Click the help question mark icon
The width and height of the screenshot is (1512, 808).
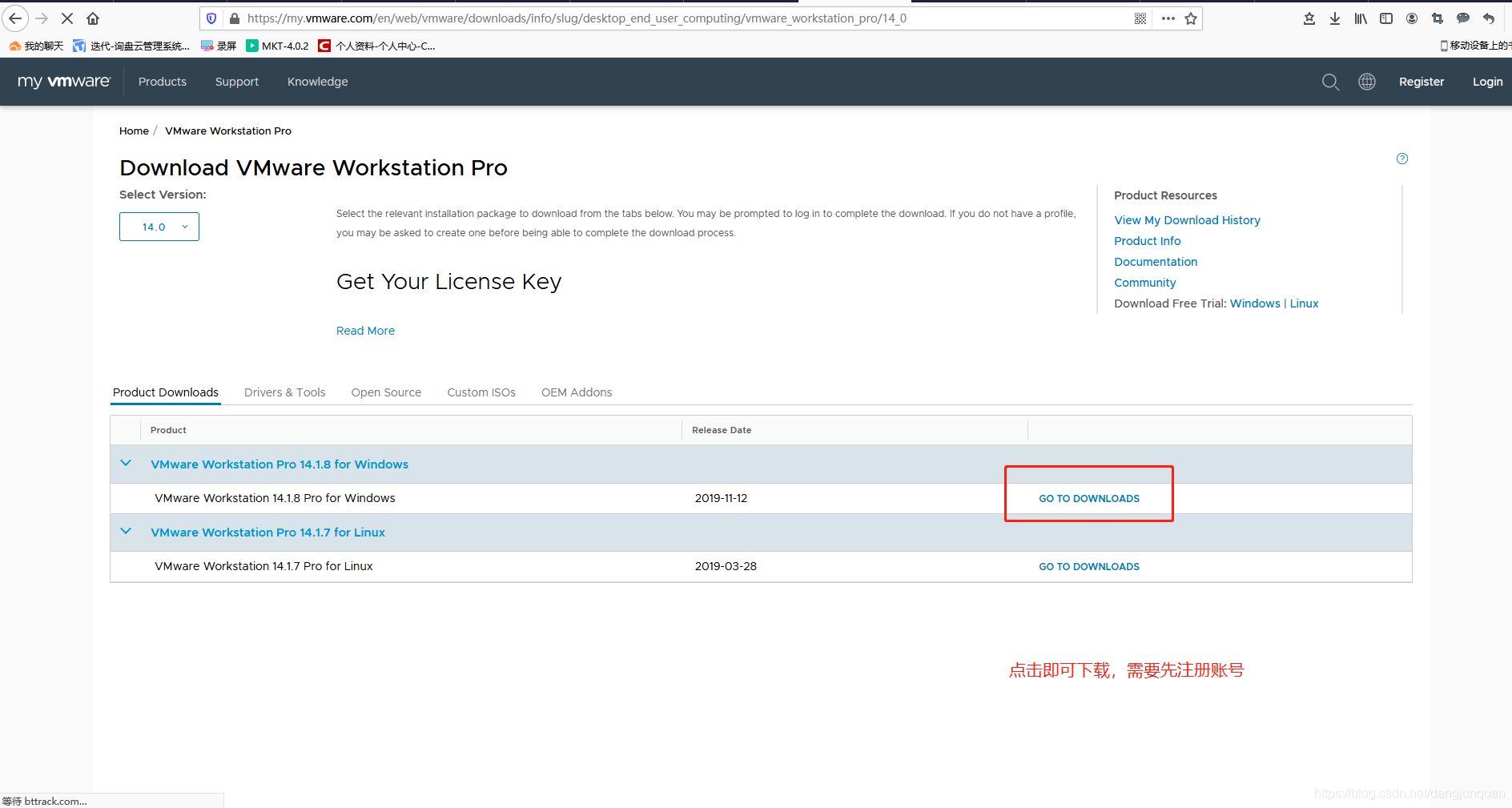pyautogui.click(x=1402, y=159)
